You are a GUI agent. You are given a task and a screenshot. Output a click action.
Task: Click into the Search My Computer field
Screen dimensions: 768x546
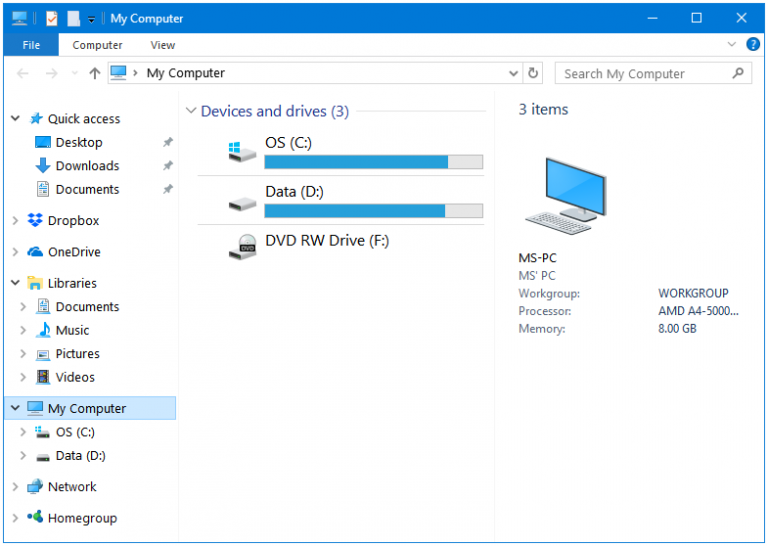653,73
